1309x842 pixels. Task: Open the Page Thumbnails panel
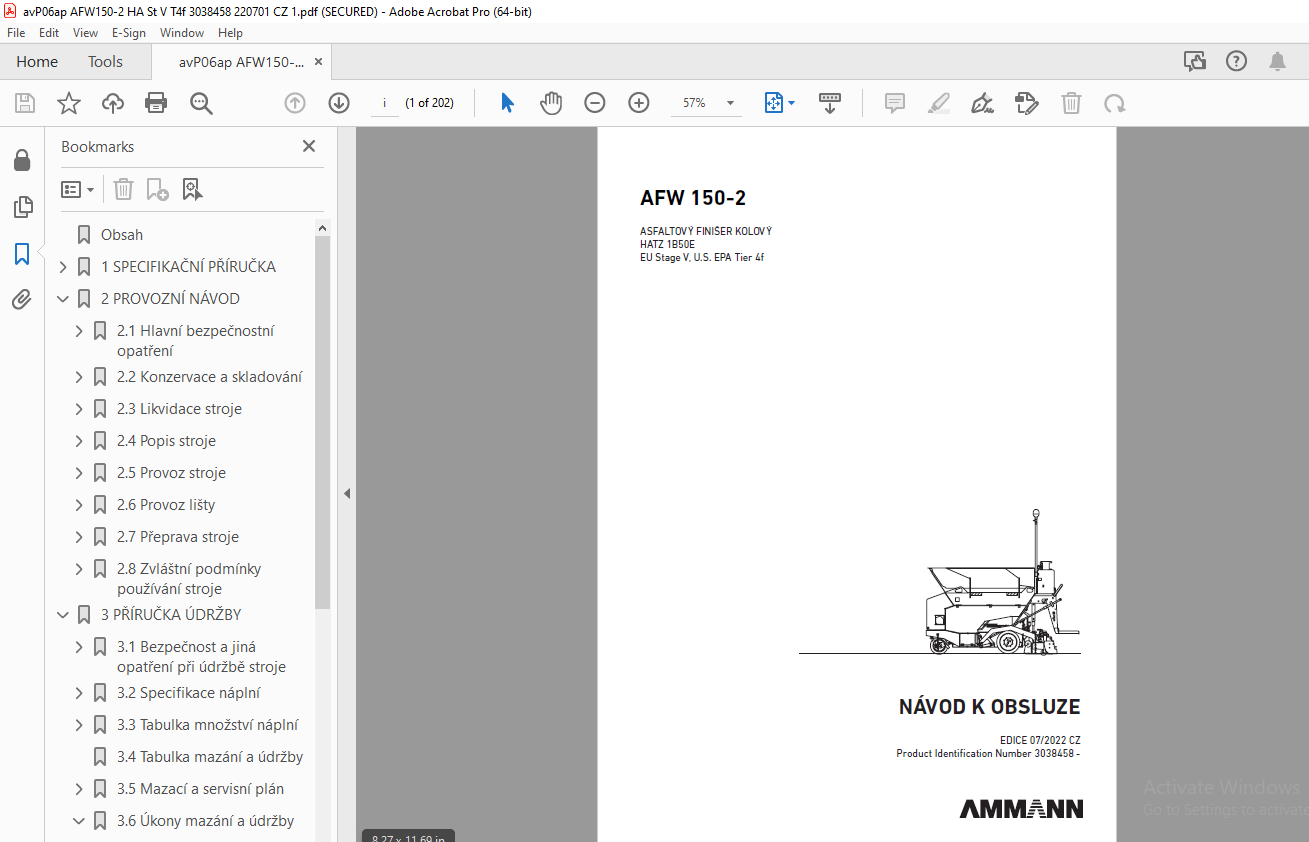point(22,208)
